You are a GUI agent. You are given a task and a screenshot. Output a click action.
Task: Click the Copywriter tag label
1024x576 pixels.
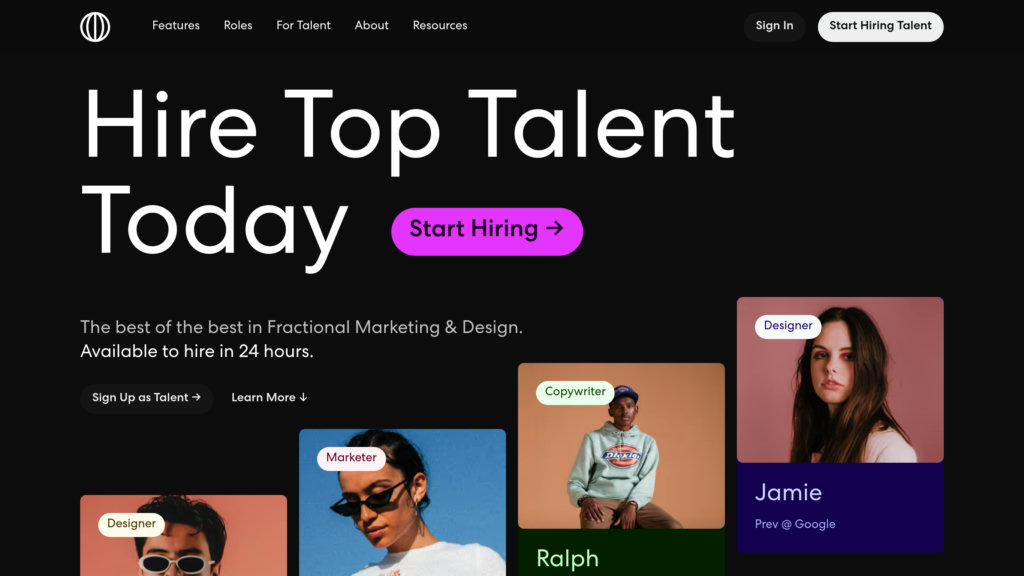click(575, 392)
